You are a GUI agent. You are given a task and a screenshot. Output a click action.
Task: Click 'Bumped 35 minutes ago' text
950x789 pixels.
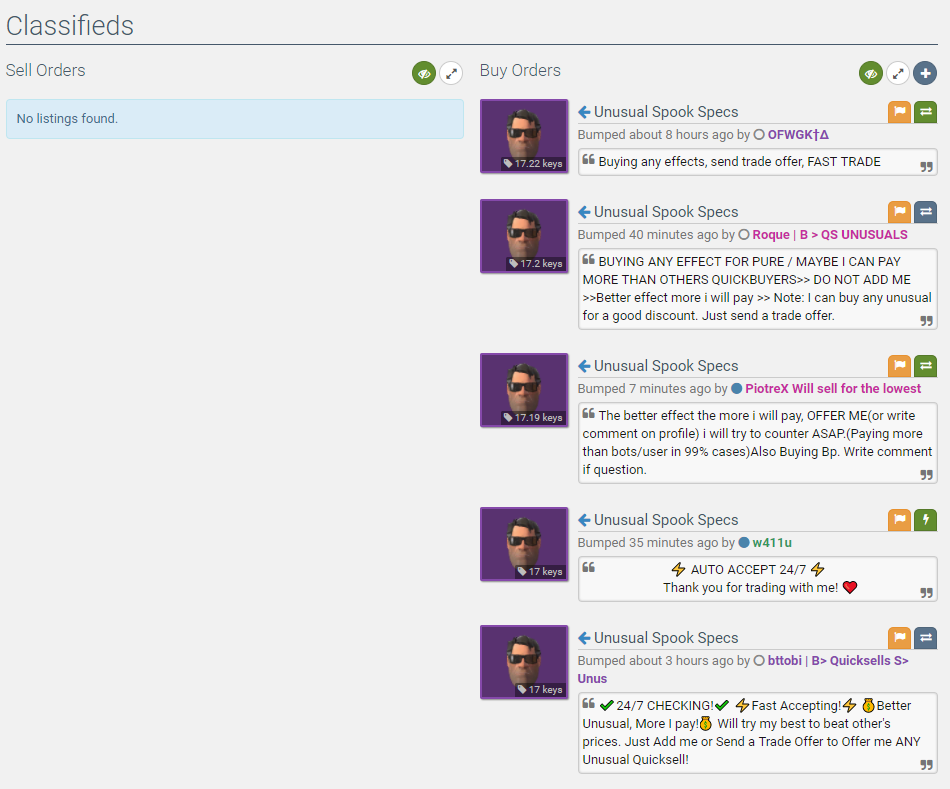tap(648, 542)
